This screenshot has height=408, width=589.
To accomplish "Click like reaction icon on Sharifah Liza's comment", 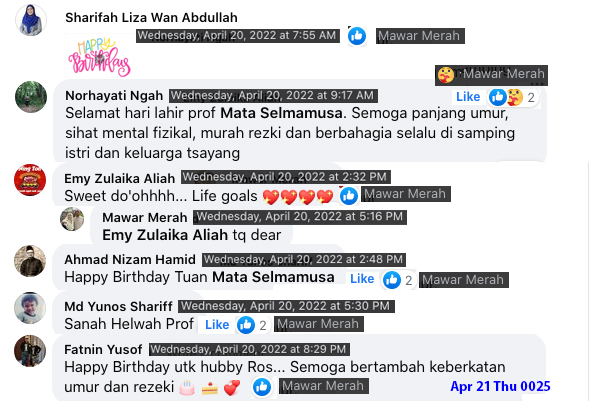I will [x=357, y=36].
